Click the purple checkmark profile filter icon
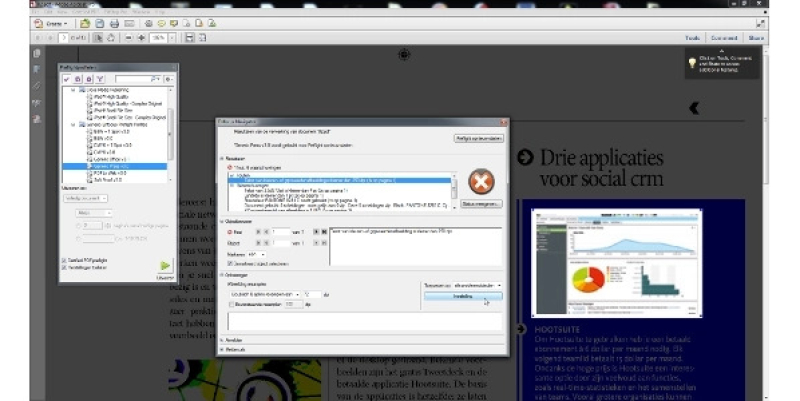 66,79
